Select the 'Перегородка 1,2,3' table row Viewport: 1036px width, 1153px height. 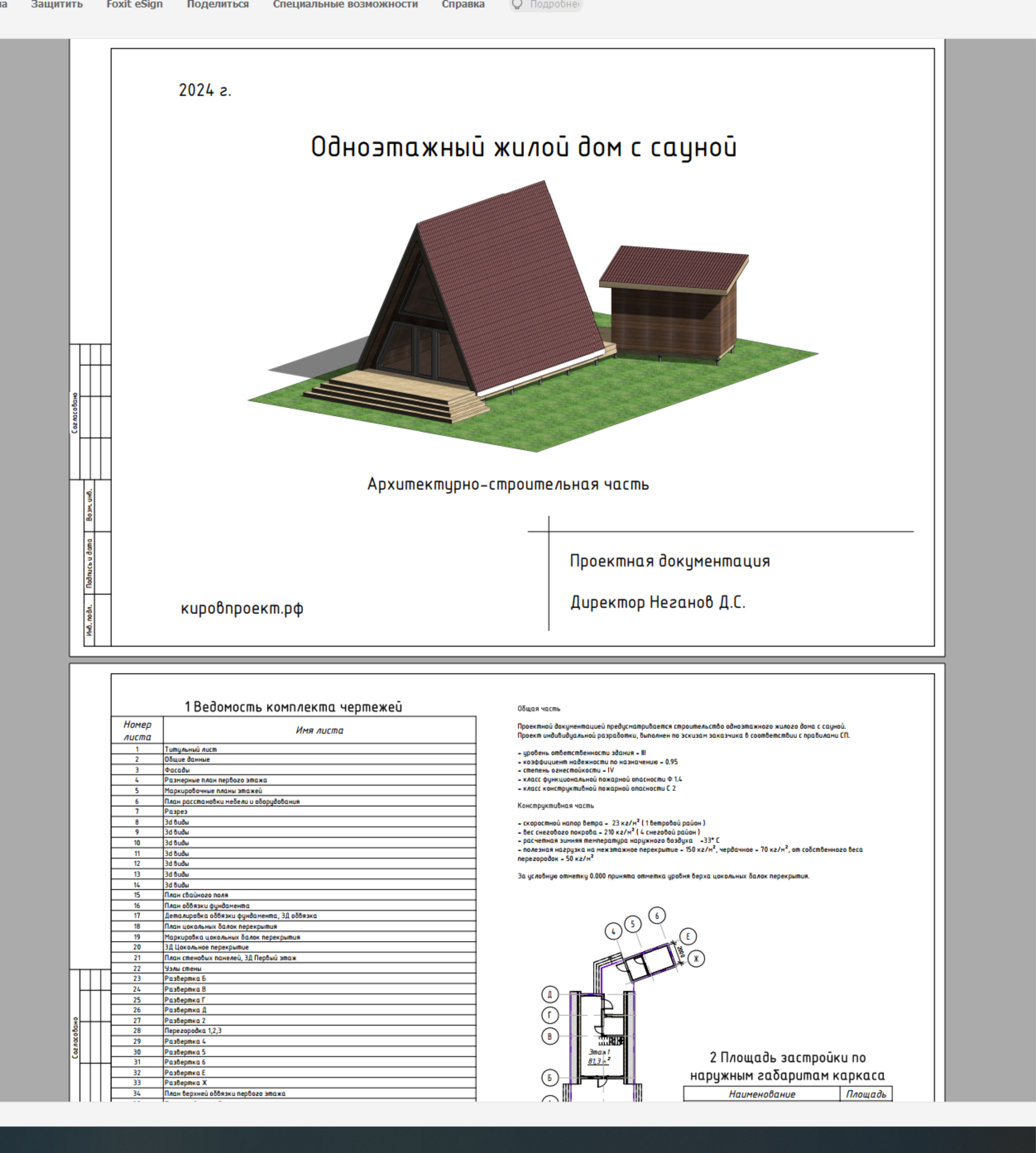point(294,1031)
